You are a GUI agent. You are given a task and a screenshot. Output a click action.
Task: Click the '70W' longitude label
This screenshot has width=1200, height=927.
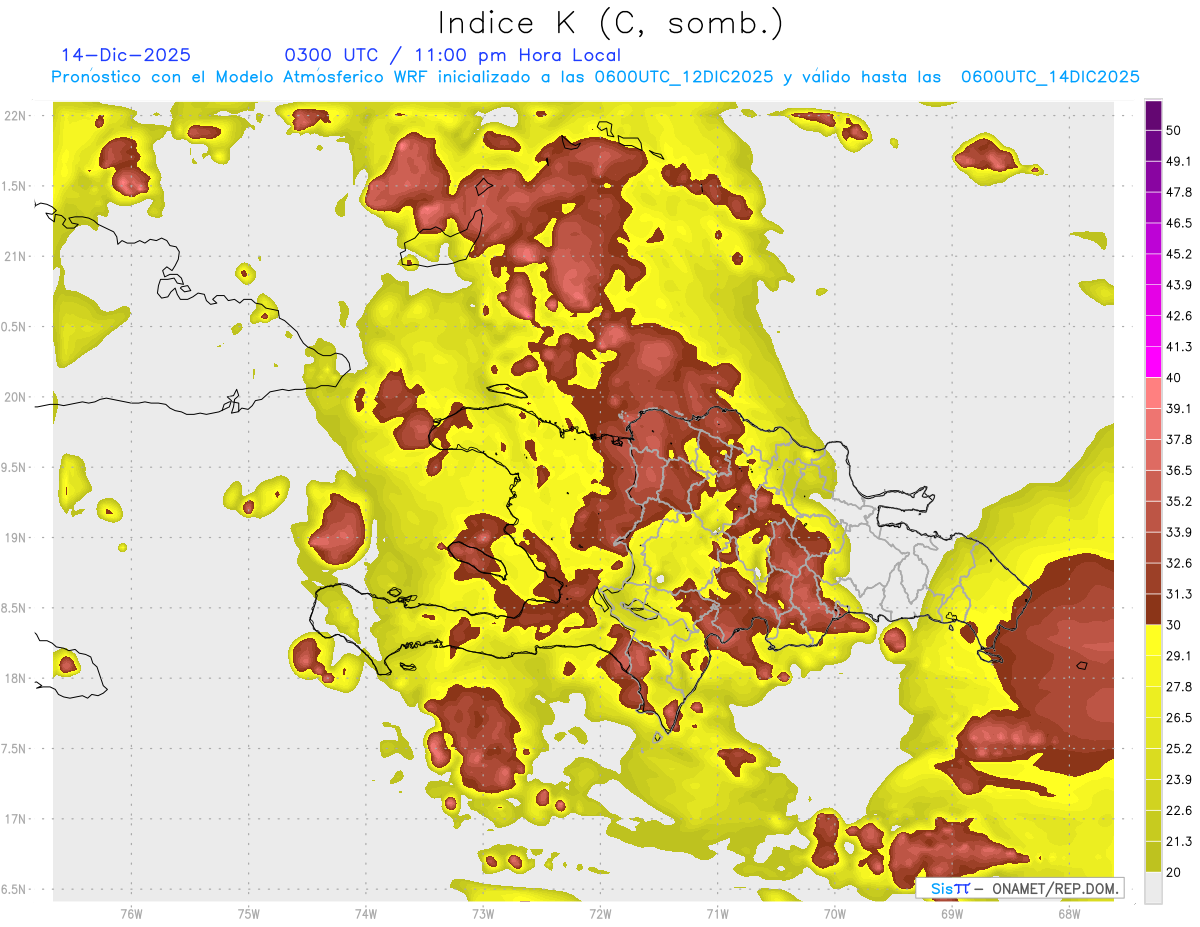(x=834, y=914)
